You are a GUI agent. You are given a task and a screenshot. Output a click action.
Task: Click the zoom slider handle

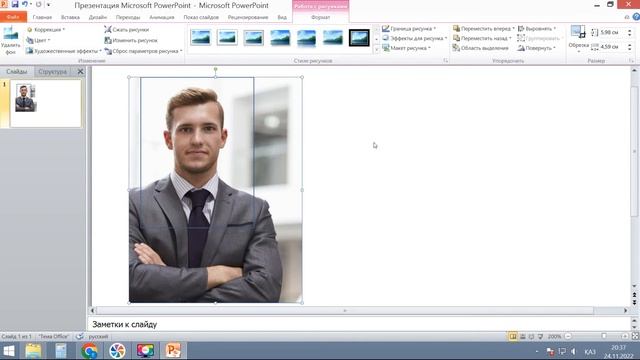point(604,336)
